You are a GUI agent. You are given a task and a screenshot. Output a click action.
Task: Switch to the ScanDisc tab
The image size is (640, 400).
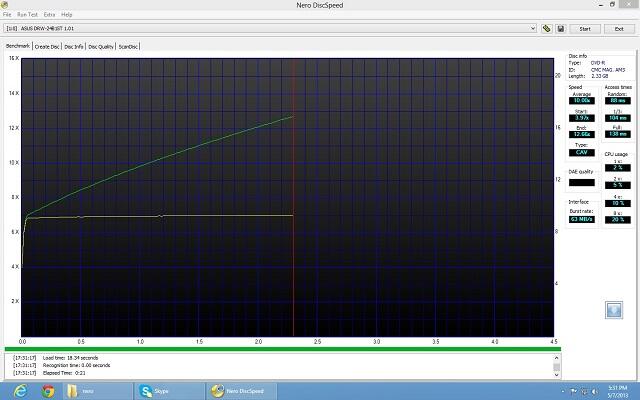coord(128,47)
